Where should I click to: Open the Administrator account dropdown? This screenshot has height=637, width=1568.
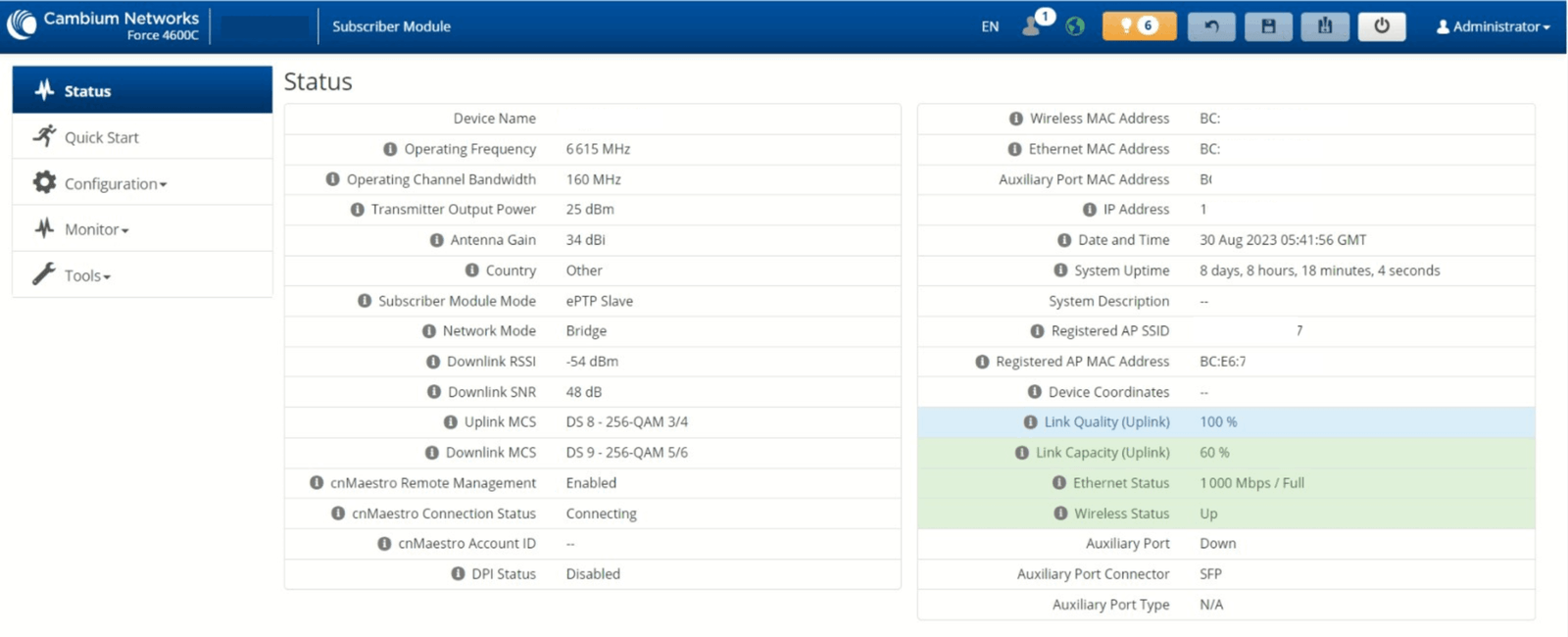1493,26
